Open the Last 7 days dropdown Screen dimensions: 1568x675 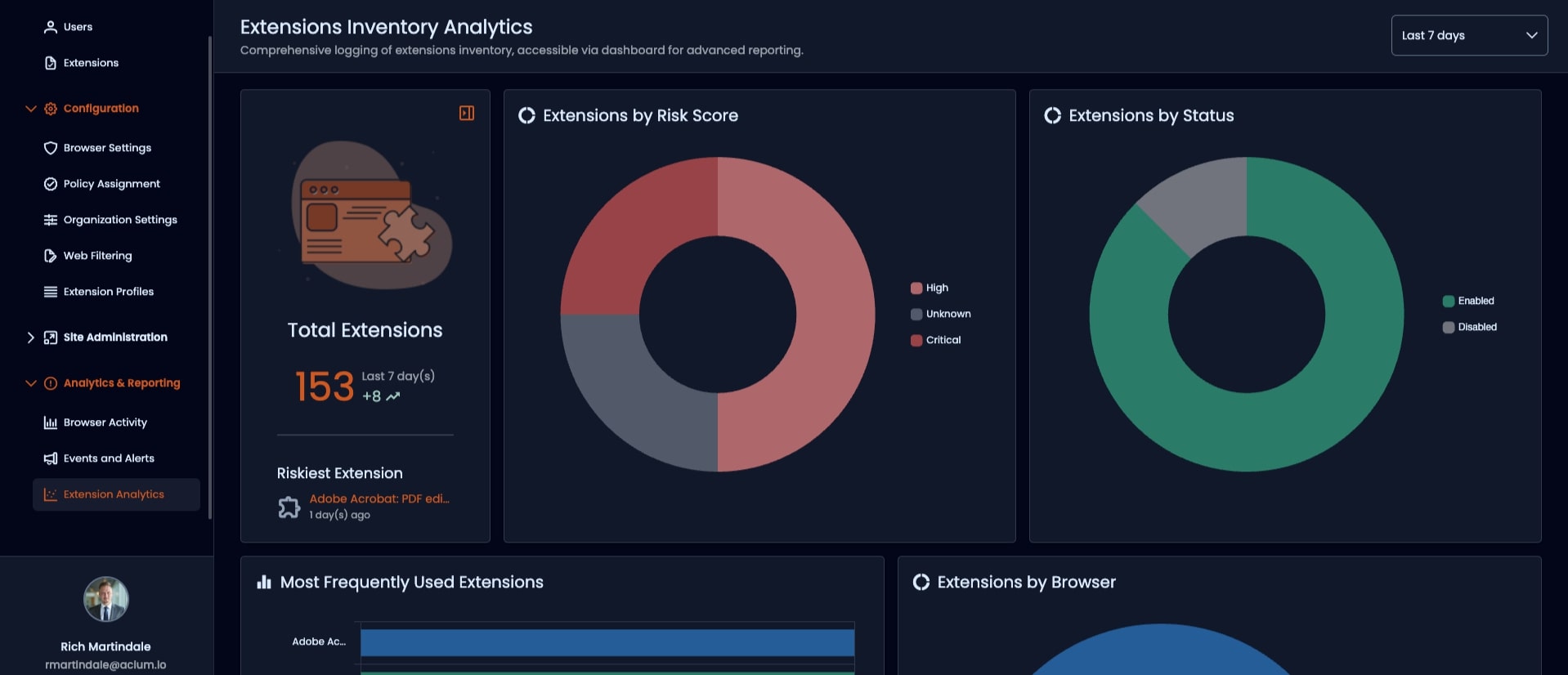pos(1469,35)
